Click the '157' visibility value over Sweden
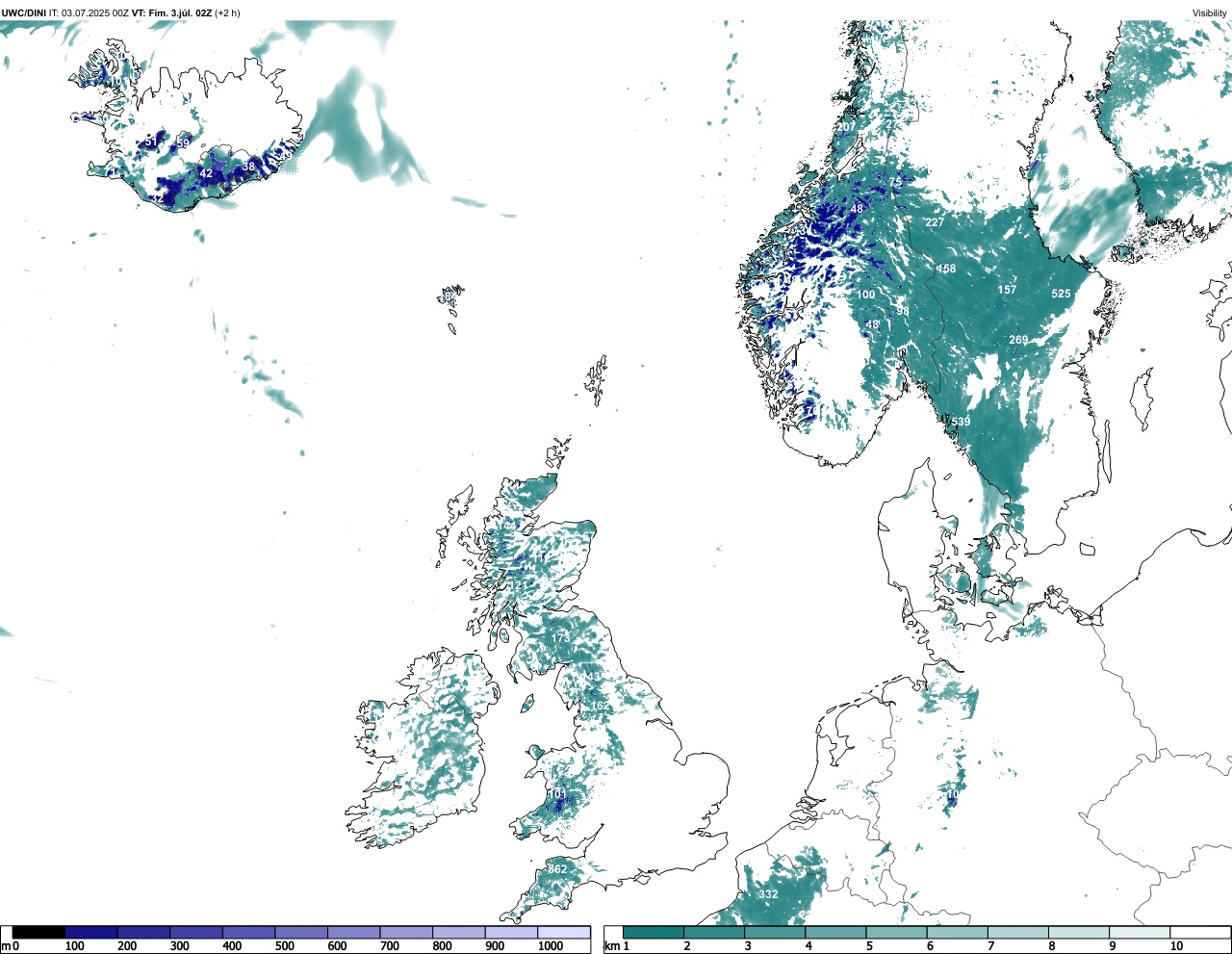 1007,290
